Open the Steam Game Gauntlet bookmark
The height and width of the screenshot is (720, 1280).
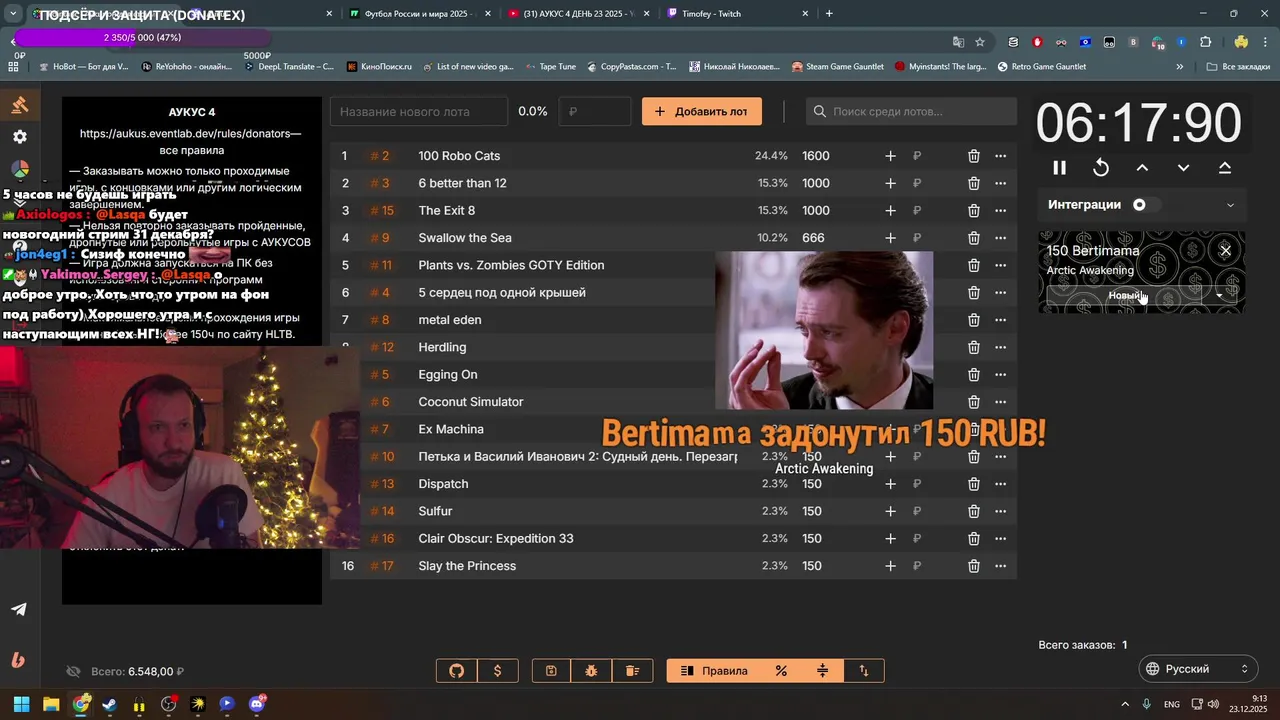(x=838, y=66)
